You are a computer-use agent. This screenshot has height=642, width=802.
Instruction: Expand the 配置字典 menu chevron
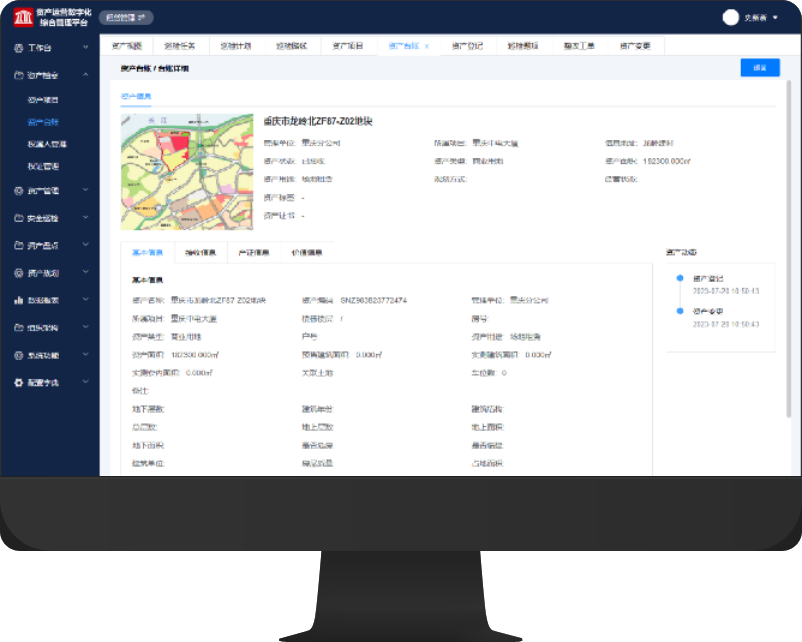tap(86, 383)
